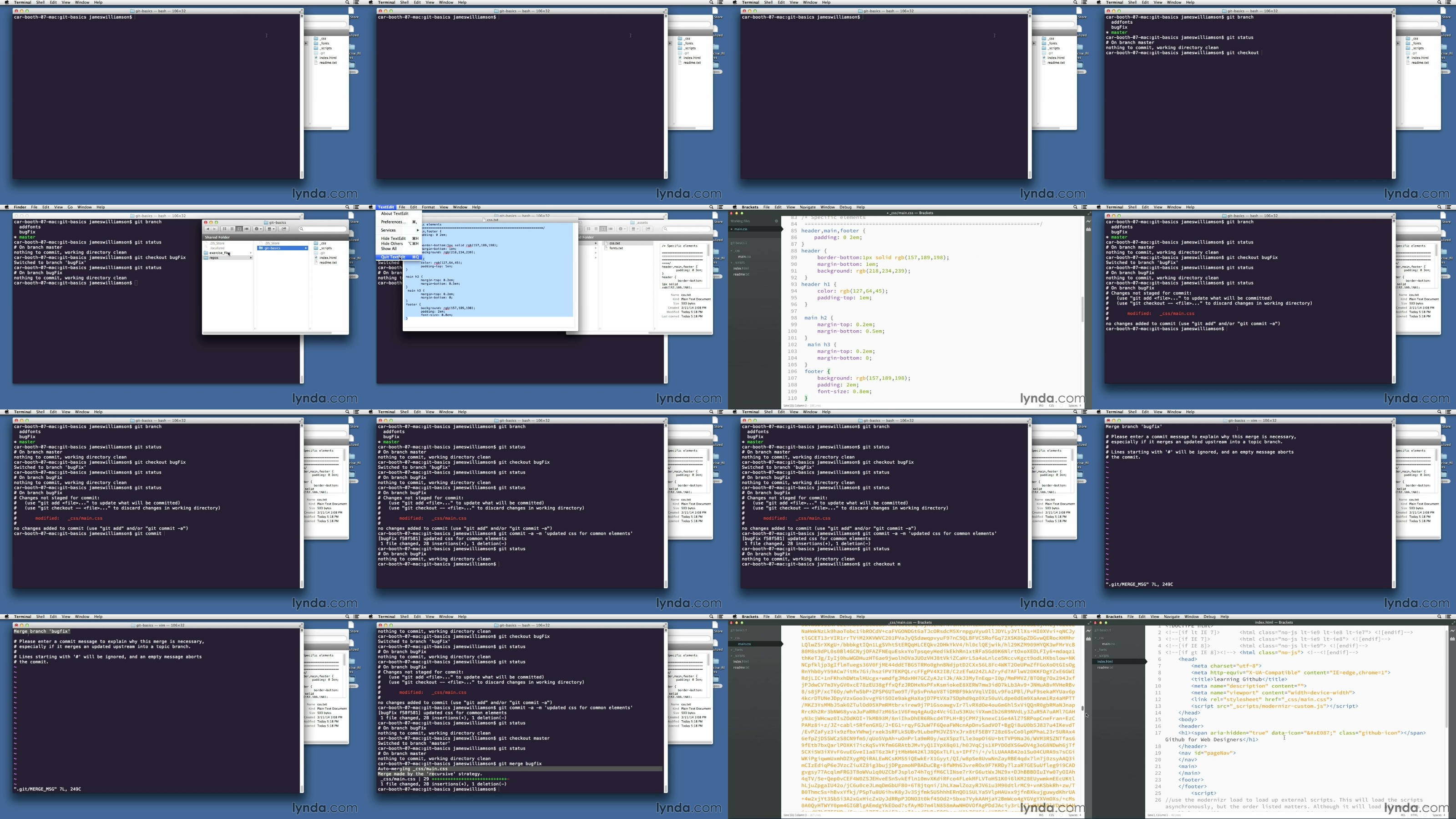Viewport: 1456px width, 819px height.
Task: Click vertical scrollbar thumb in Working Files Brackets editor
Action: (x=1082, y=309)
